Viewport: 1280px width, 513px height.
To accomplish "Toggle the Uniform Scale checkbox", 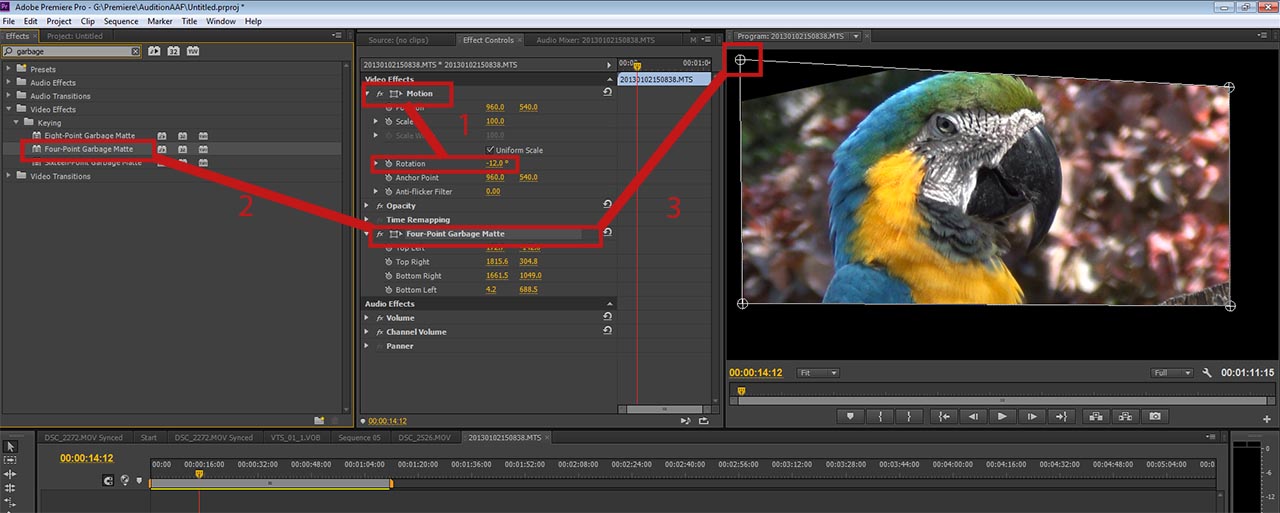I will 490,150.
